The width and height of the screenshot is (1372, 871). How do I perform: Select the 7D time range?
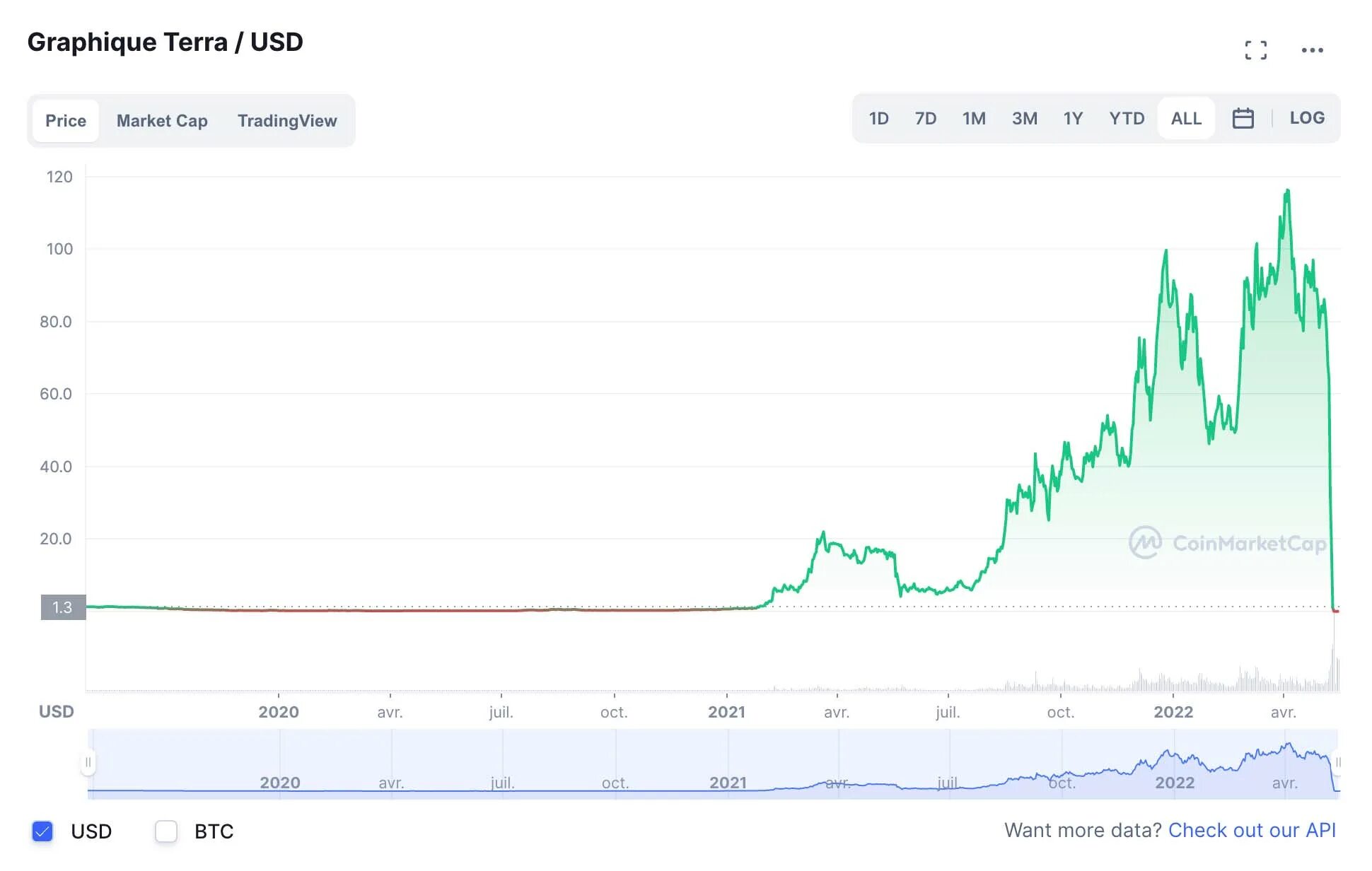925,118
